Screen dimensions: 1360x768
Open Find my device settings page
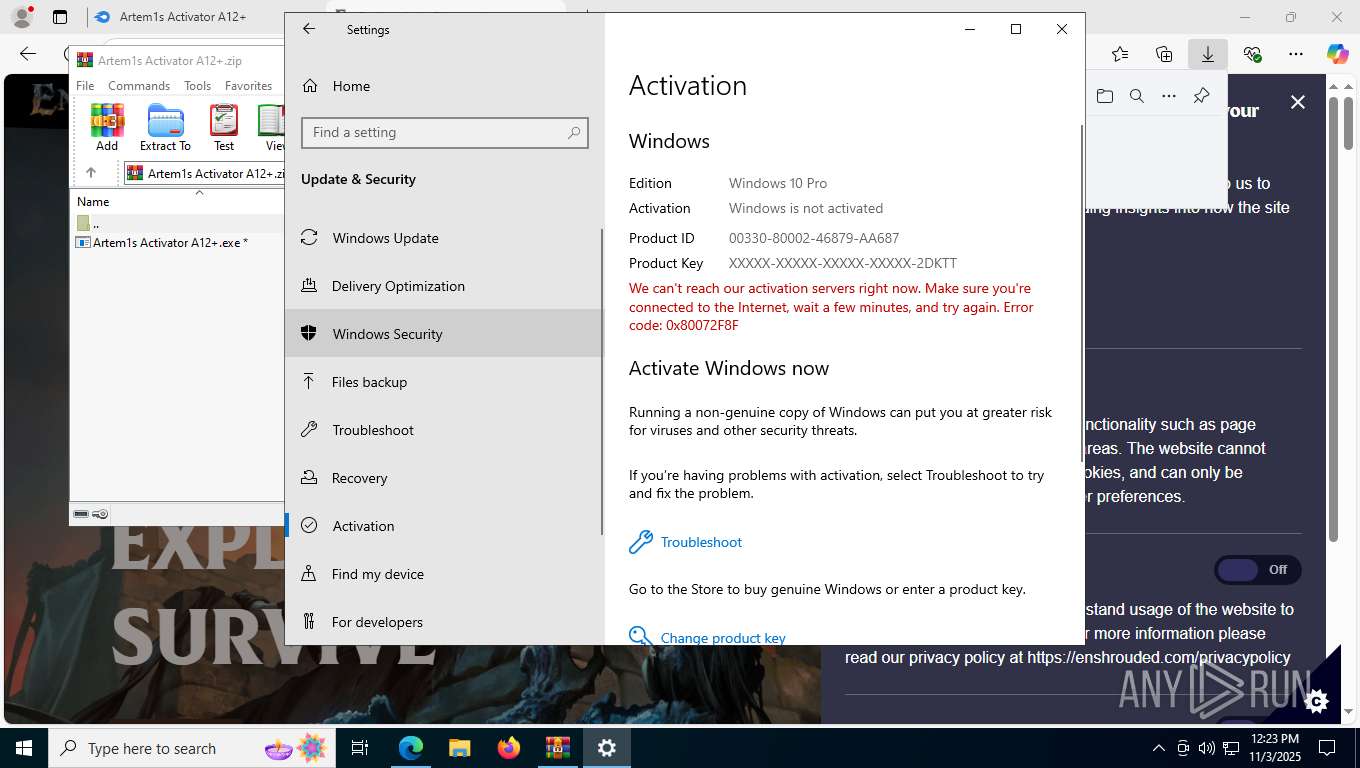(x=445, y=574)
